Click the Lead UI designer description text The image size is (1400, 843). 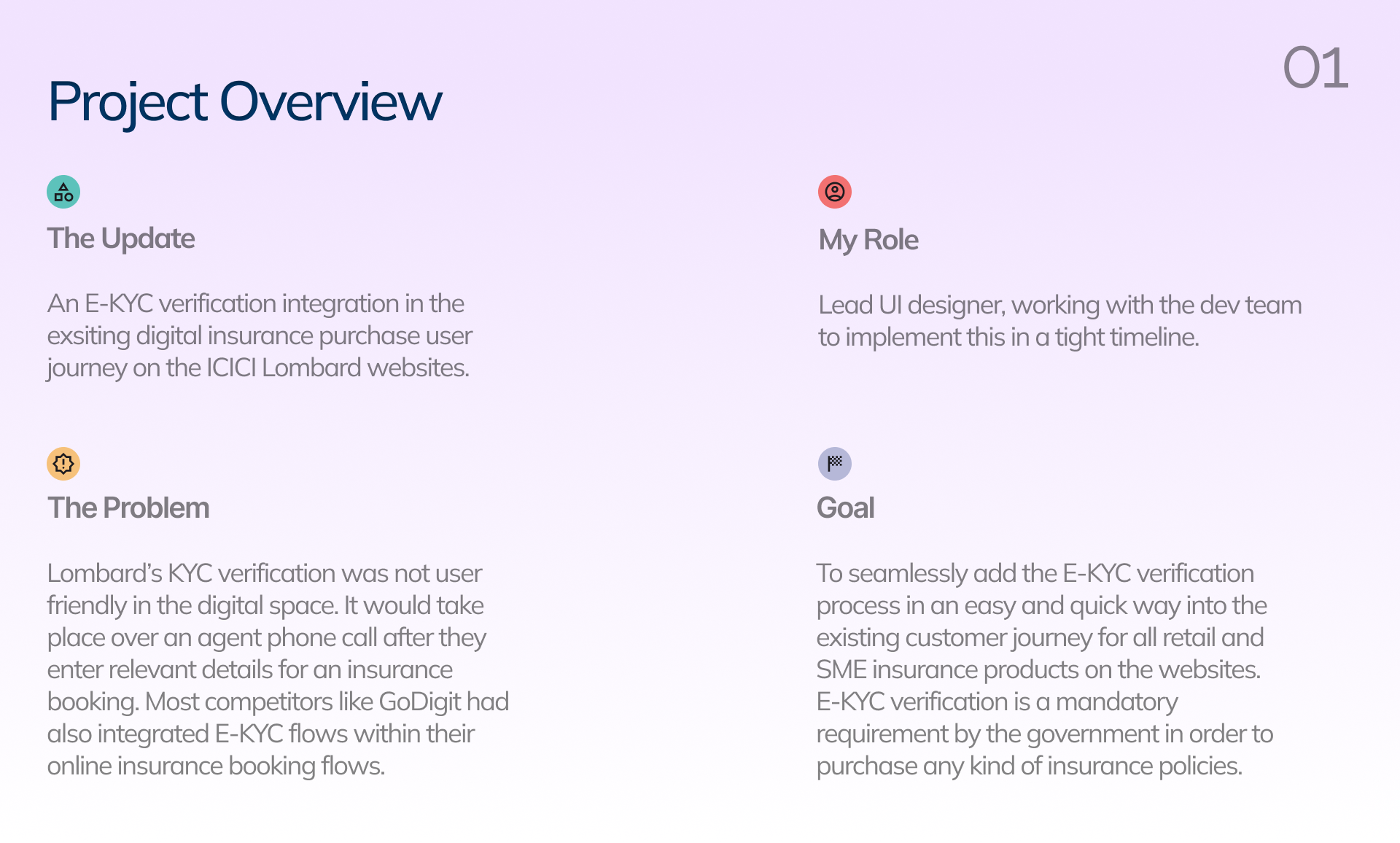1059,321
